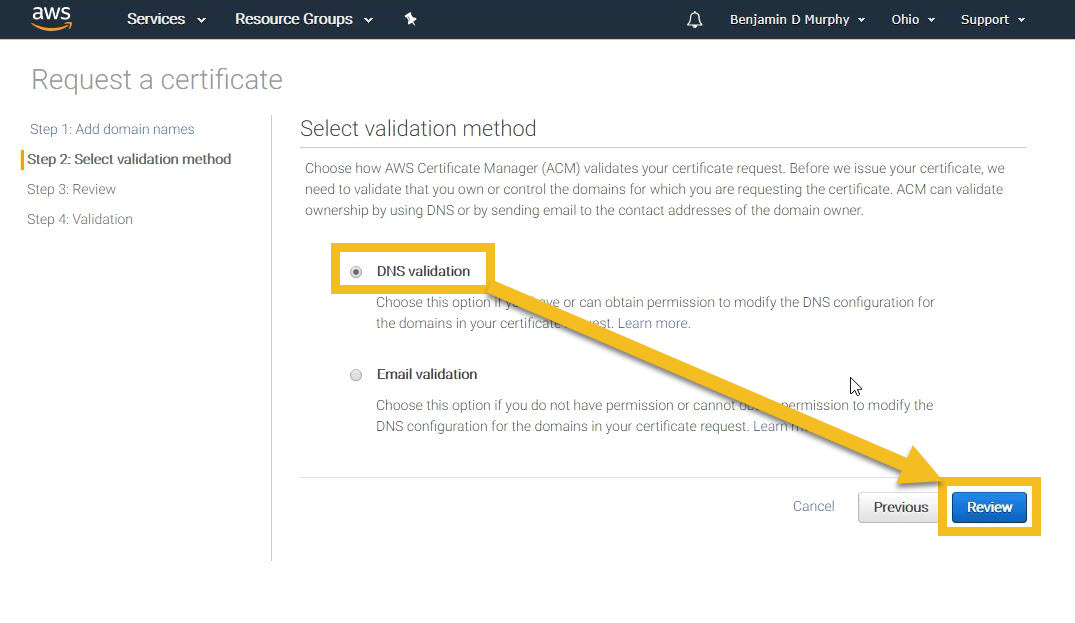Select Step 3: Review in sidebar

pyautogui.click(x=71, y=189)
